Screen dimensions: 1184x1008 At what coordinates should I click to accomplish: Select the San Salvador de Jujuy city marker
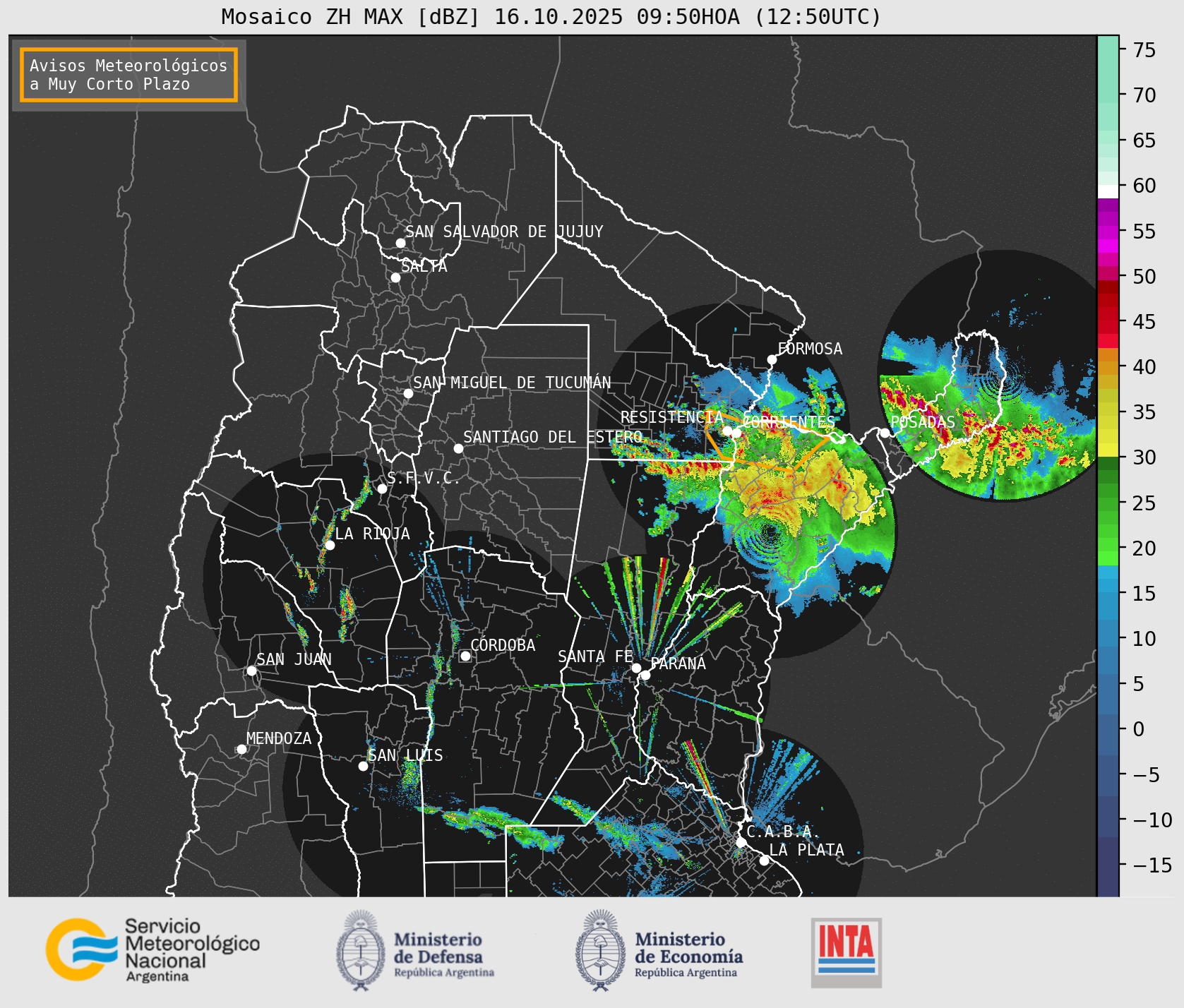coord(400,243)
